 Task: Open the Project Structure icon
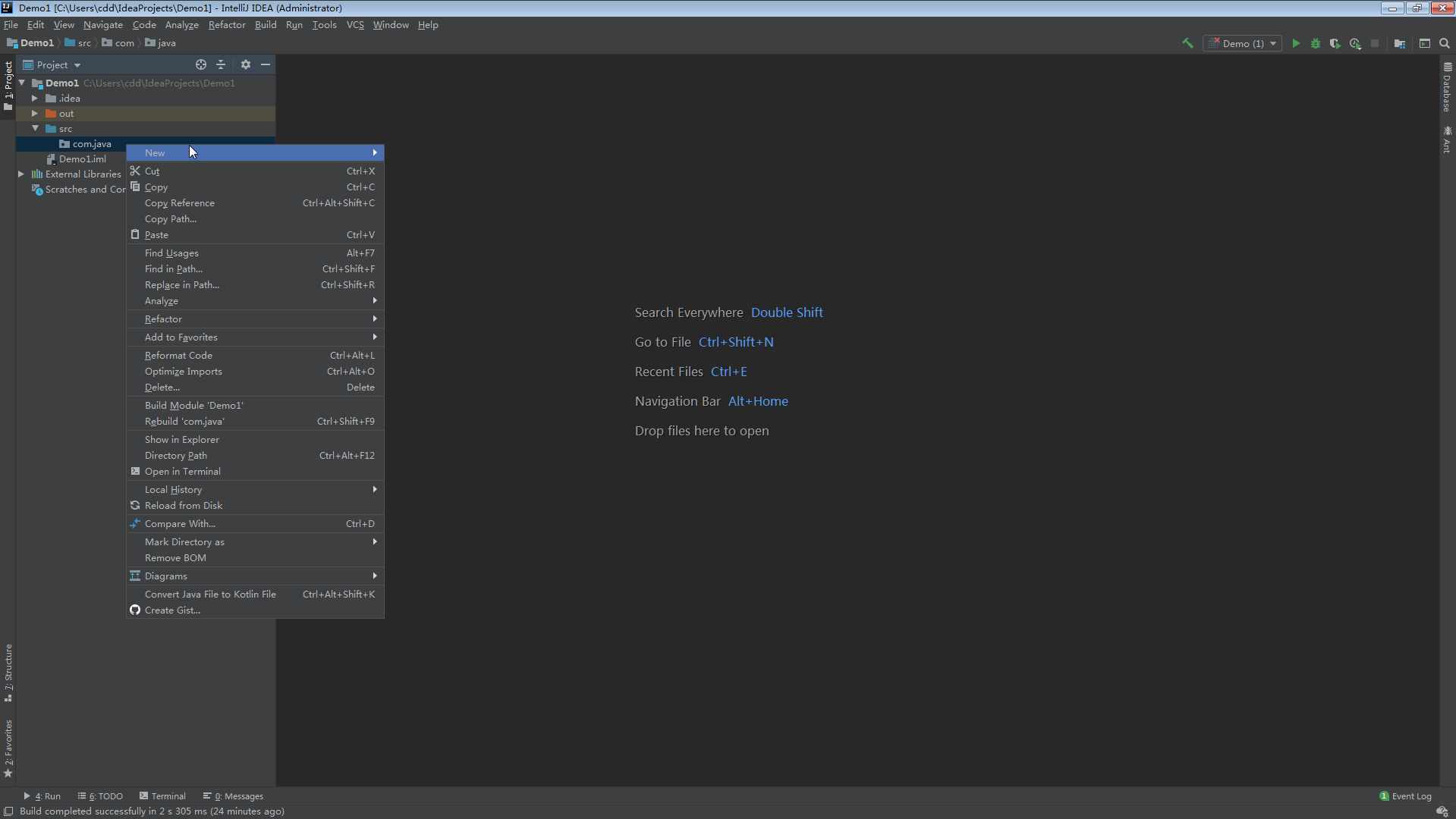tap(1400, 43)
